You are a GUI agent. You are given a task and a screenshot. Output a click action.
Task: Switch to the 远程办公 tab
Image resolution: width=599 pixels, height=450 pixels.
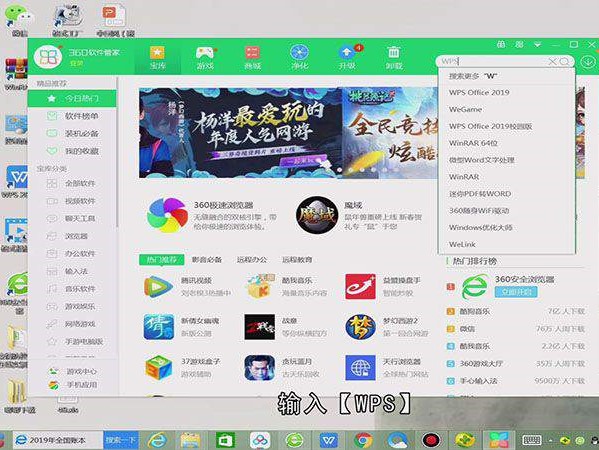coord(252,260)
